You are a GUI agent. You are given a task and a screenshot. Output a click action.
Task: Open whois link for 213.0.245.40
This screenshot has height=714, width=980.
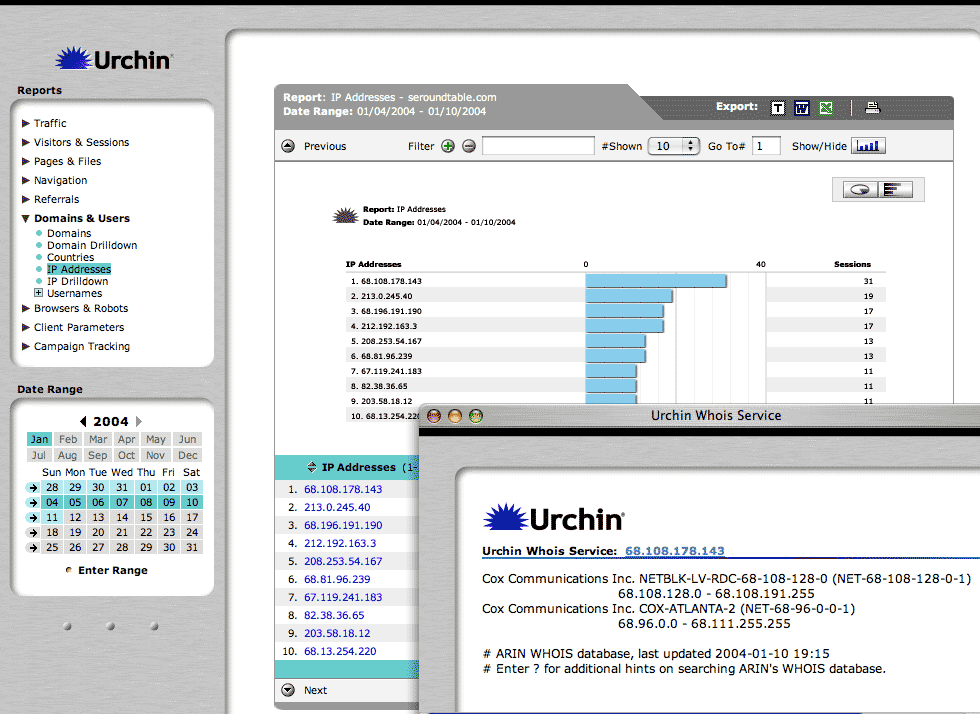pyautogui.click(x=337, y=507)
